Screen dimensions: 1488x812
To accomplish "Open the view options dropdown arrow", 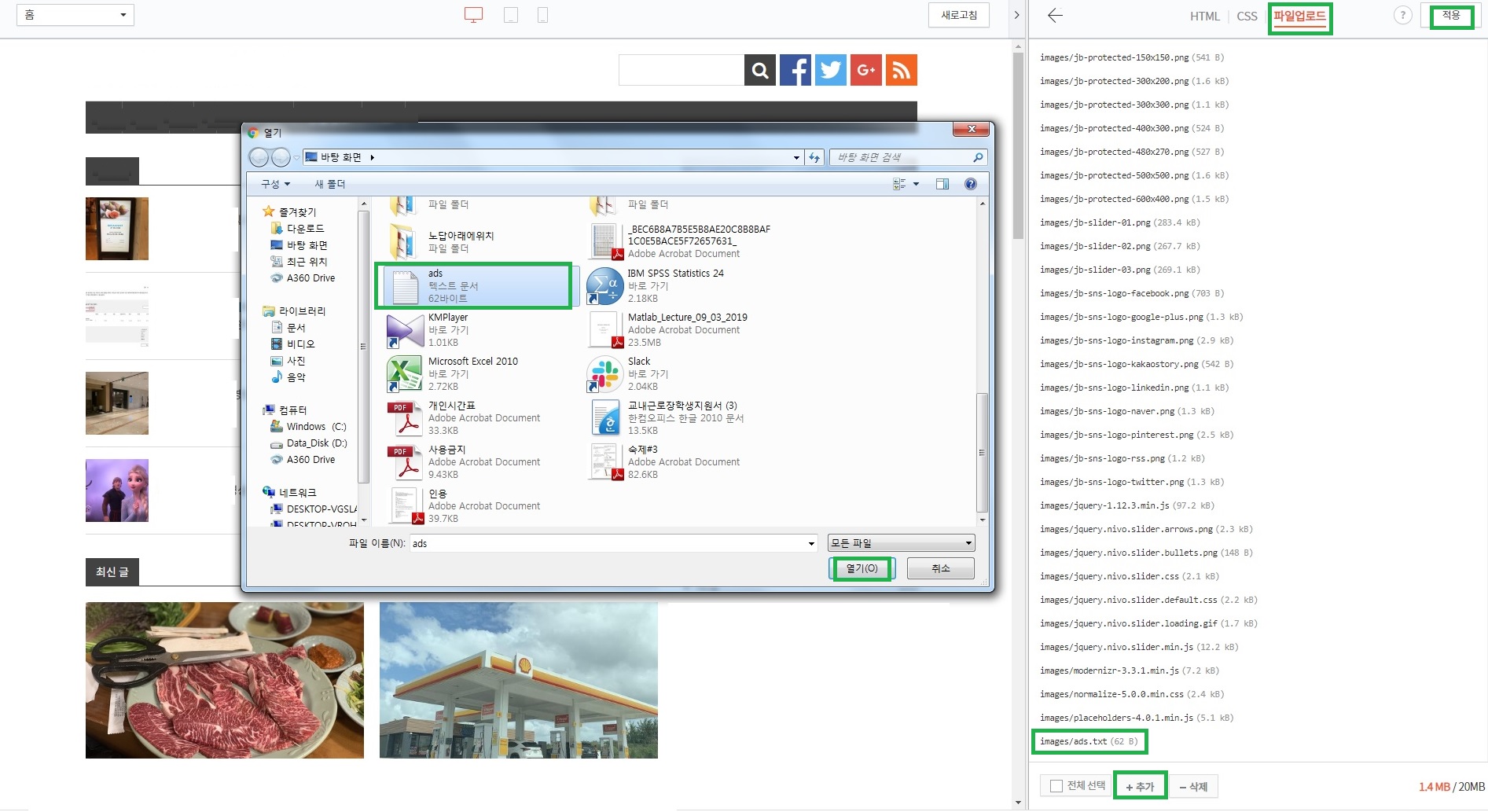I will coord(916,184).
